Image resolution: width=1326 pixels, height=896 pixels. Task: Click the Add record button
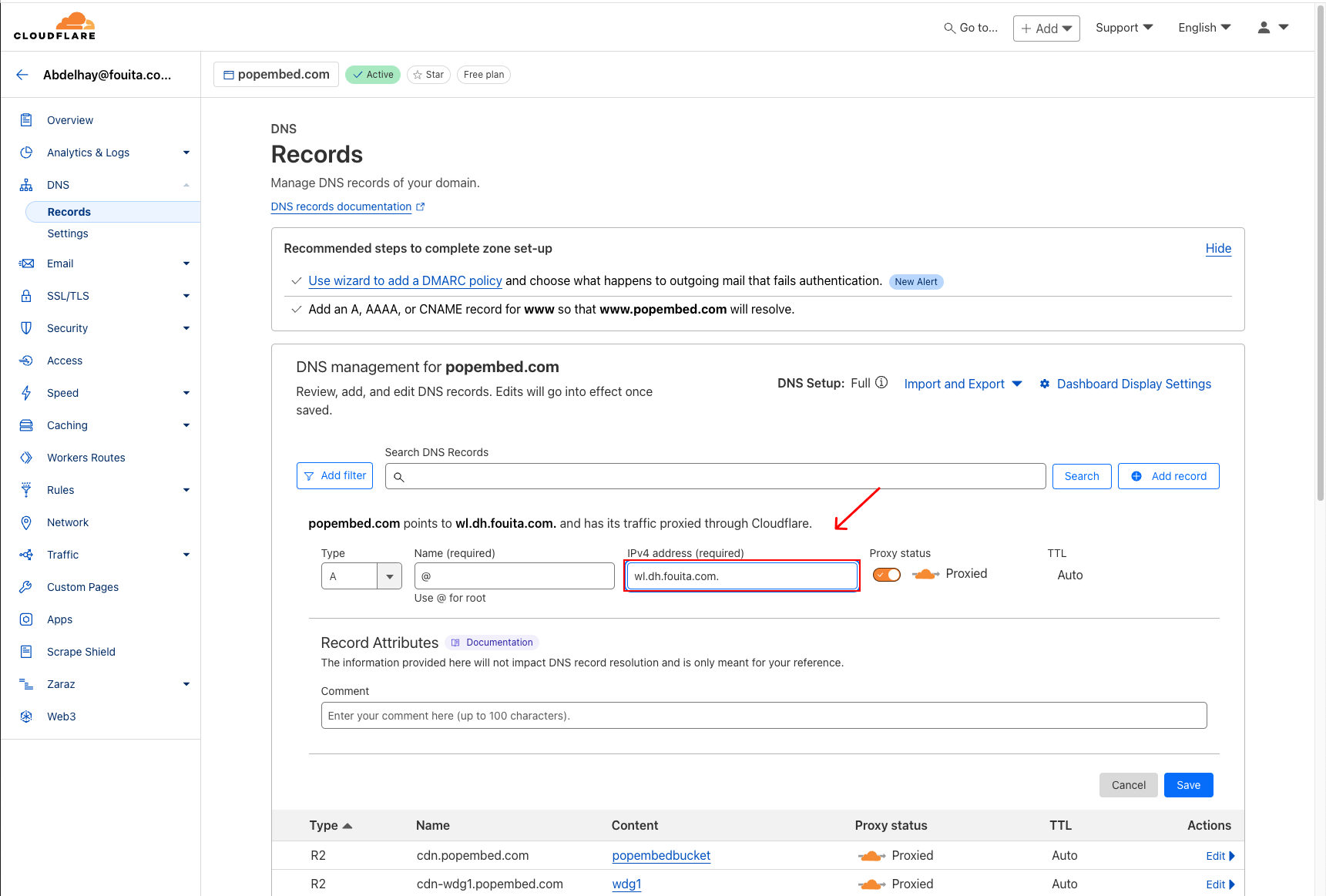(1169, 476)
